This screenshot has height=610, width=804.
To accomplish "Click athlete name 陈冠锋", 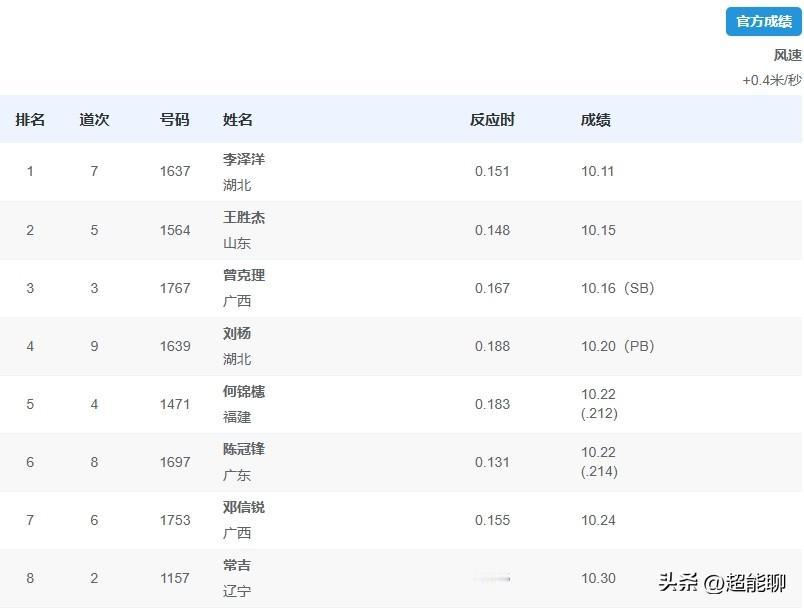I will (x=244, y=449).
